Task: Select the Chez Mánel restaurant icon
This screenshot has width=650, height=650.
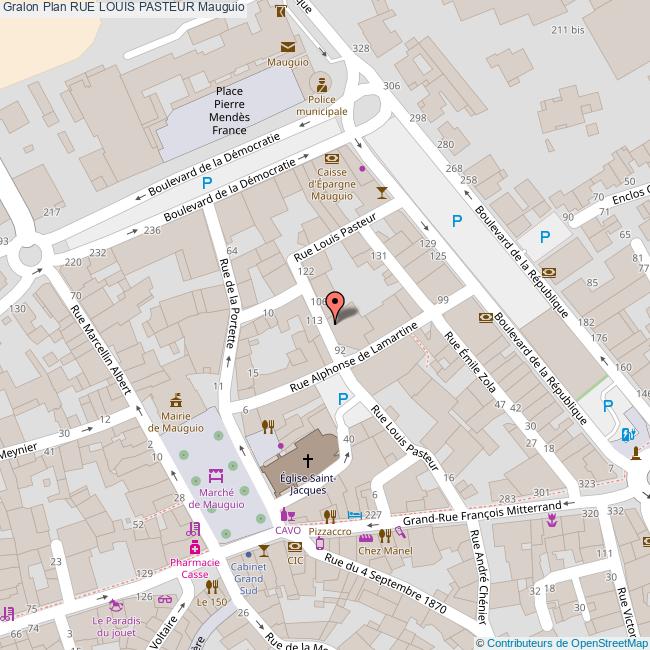Action: point(384,535)
